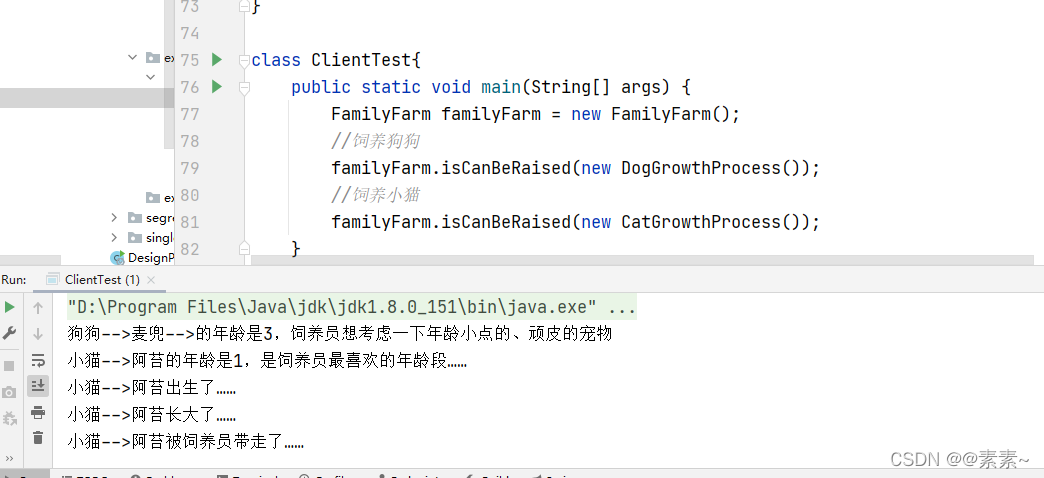Viewport: 1044px width, 478px height.
Task: Click console line '小猫-->阿苔的年龄是1'
Action: point(267,361)
